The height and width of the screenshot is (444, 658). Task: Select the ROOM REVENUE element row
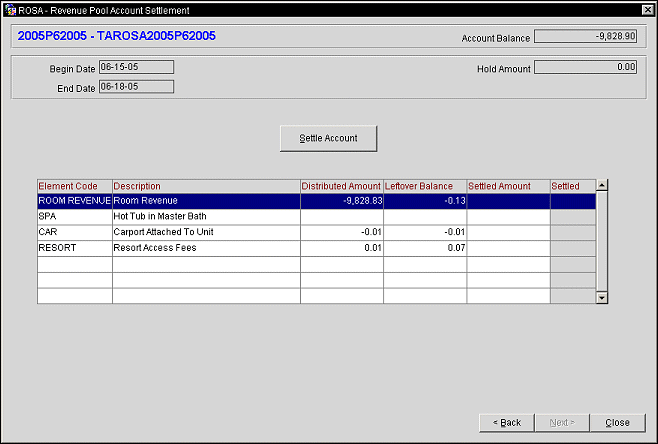pos(74,200)
